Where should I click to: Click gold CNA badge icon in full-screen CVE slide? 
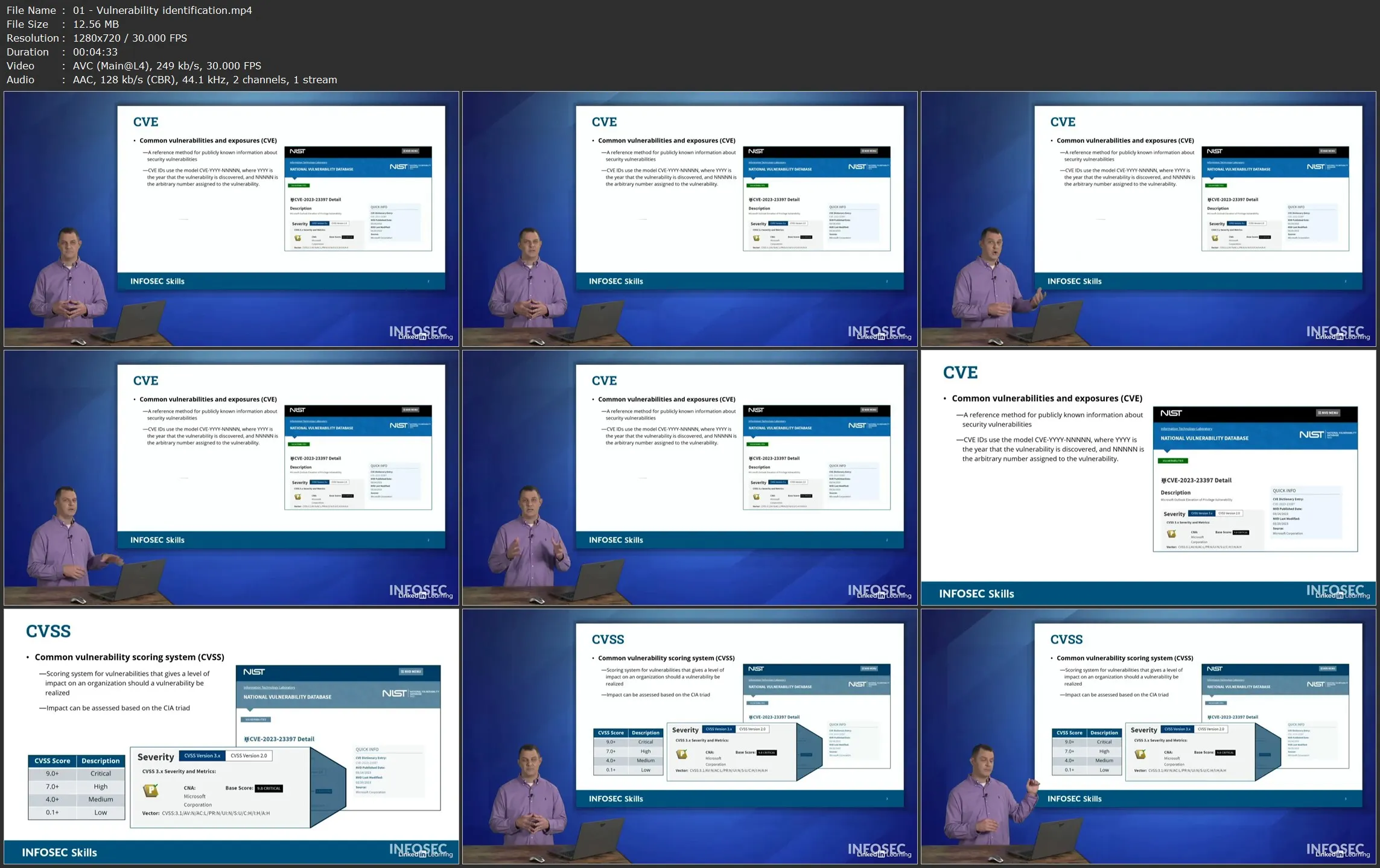[x=1171, y=533]
